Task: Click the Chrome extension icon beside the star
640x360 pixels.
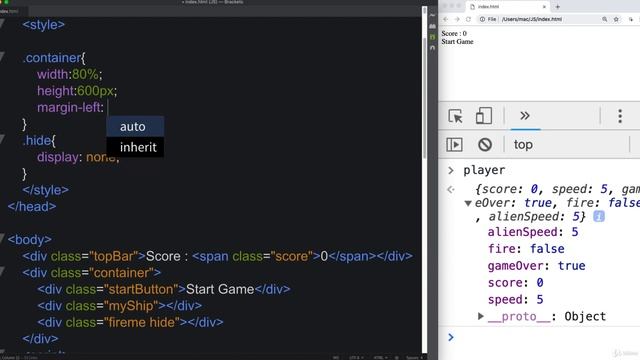Action: pyautogui.click(x=631, y=19)
